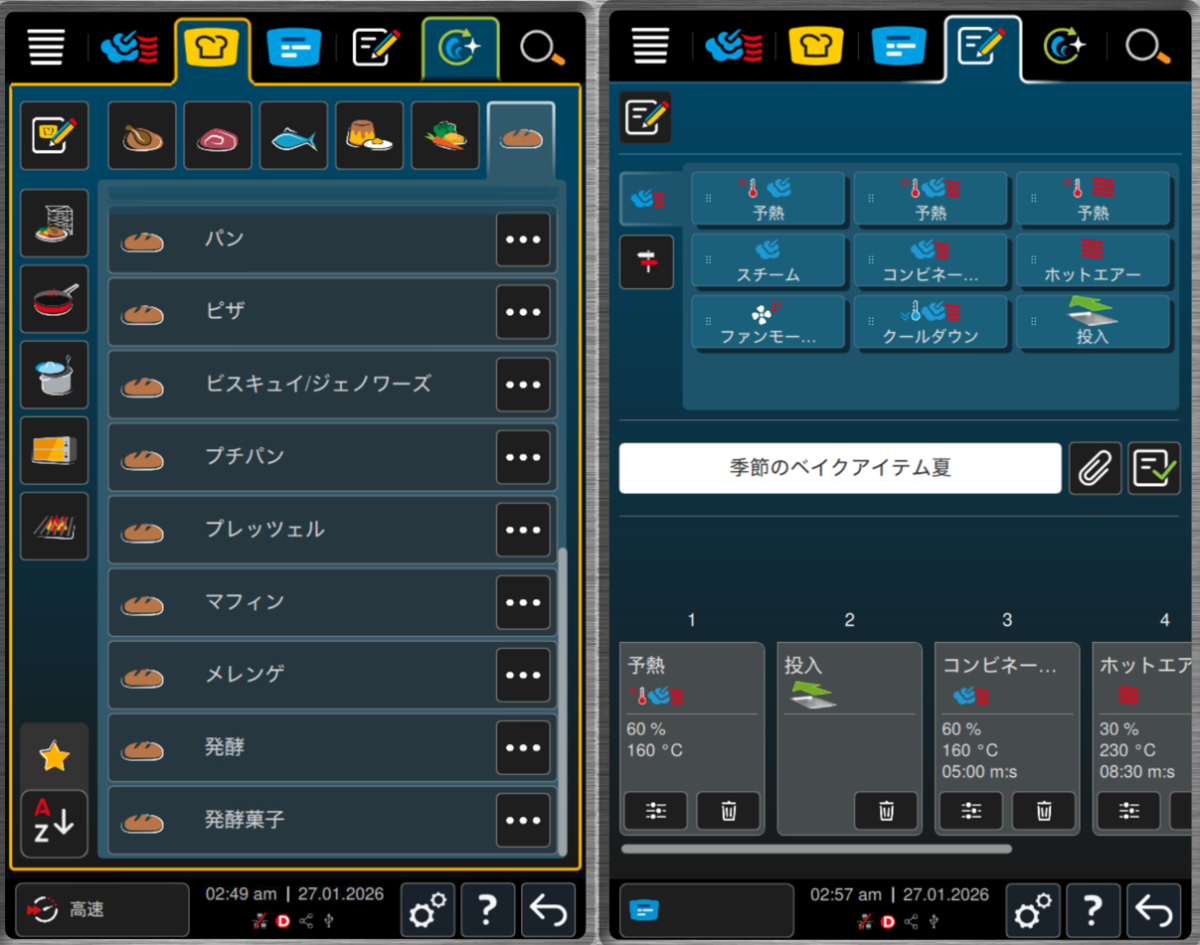Click the grill cooking method icon
Viewport: 1200px width, 945px height.
(54, 526)
